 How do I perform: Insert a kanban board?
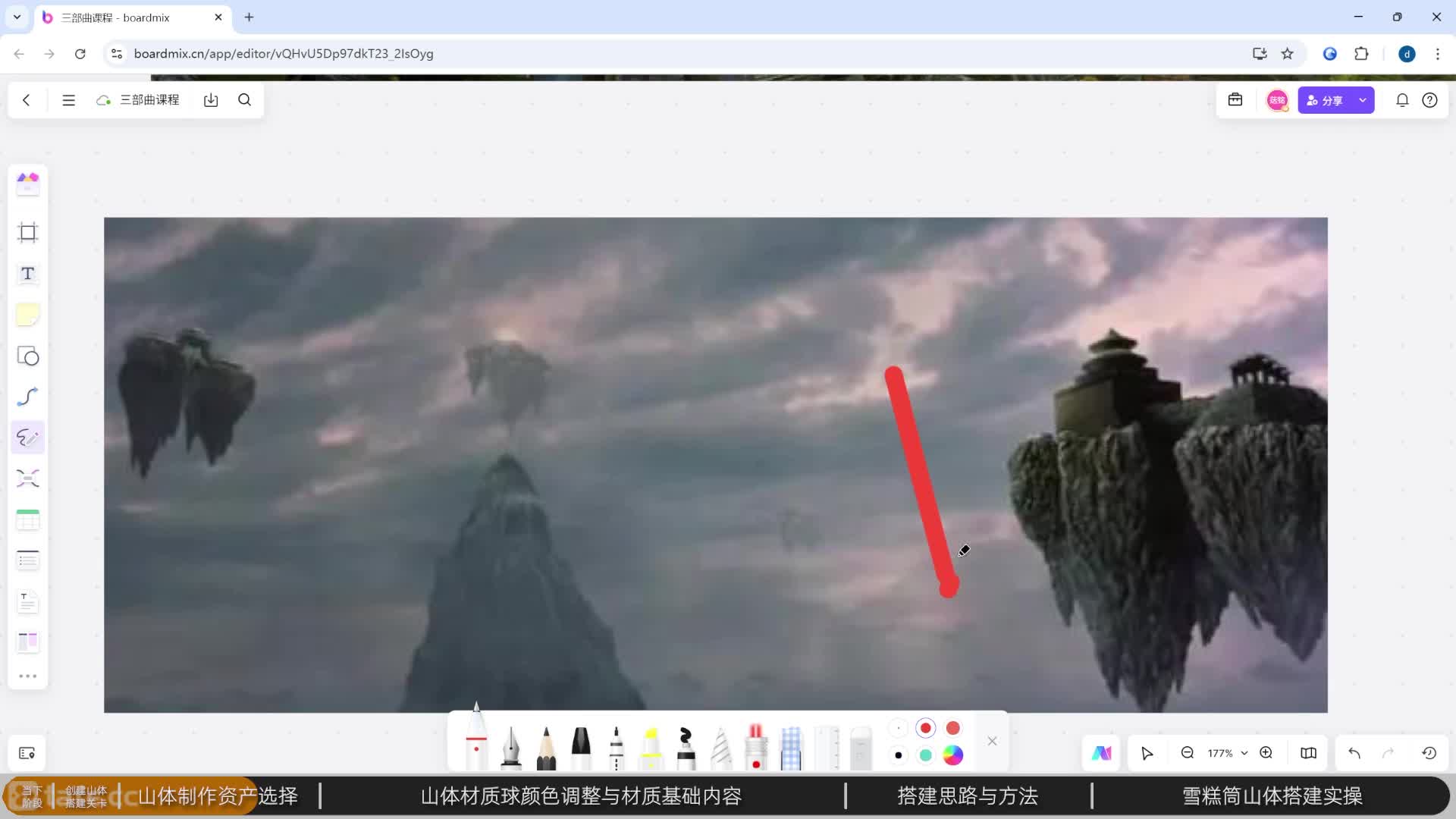pos(28,642)
